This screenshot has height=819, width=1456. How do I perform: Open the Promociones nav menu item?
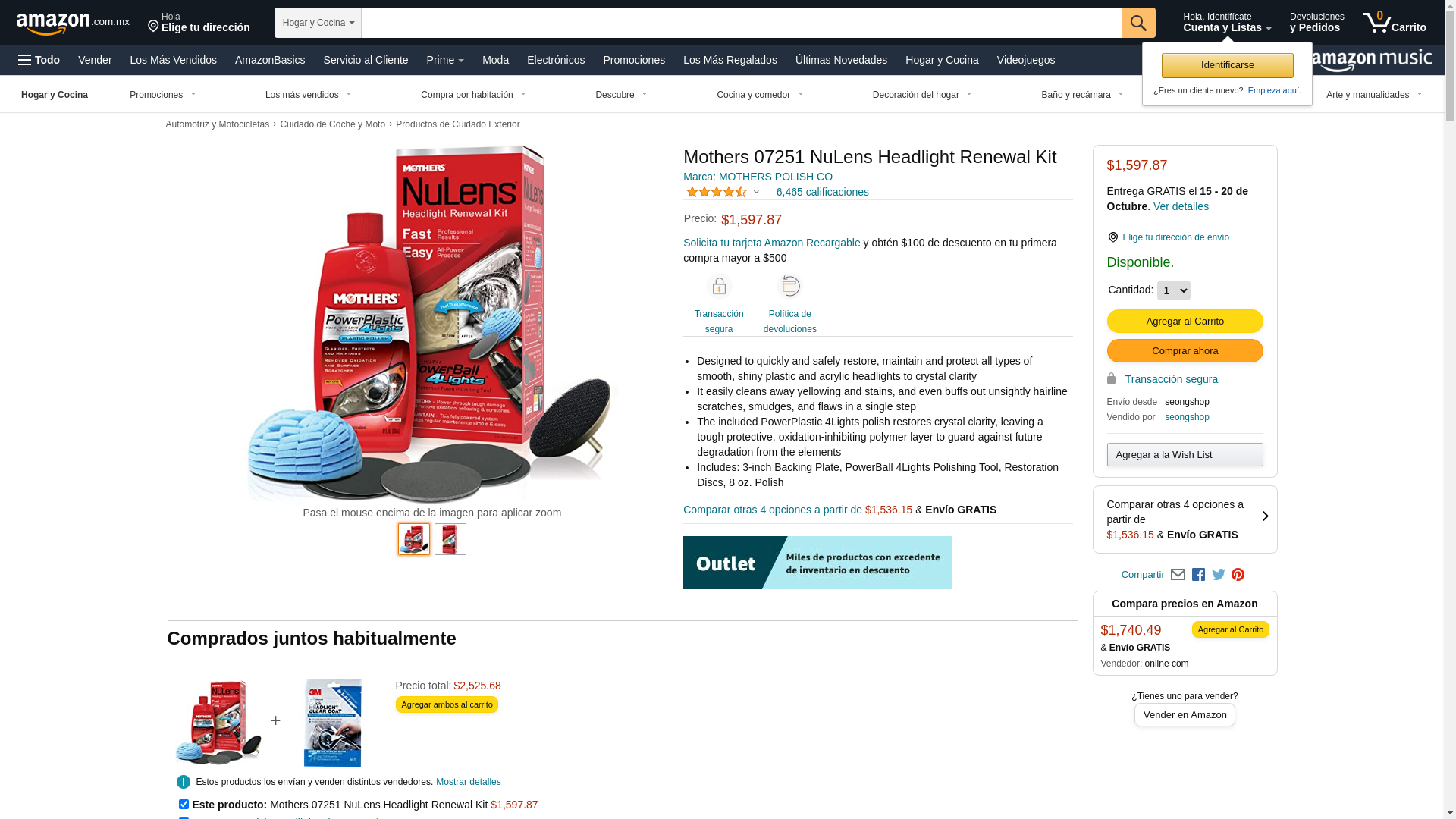634,60
